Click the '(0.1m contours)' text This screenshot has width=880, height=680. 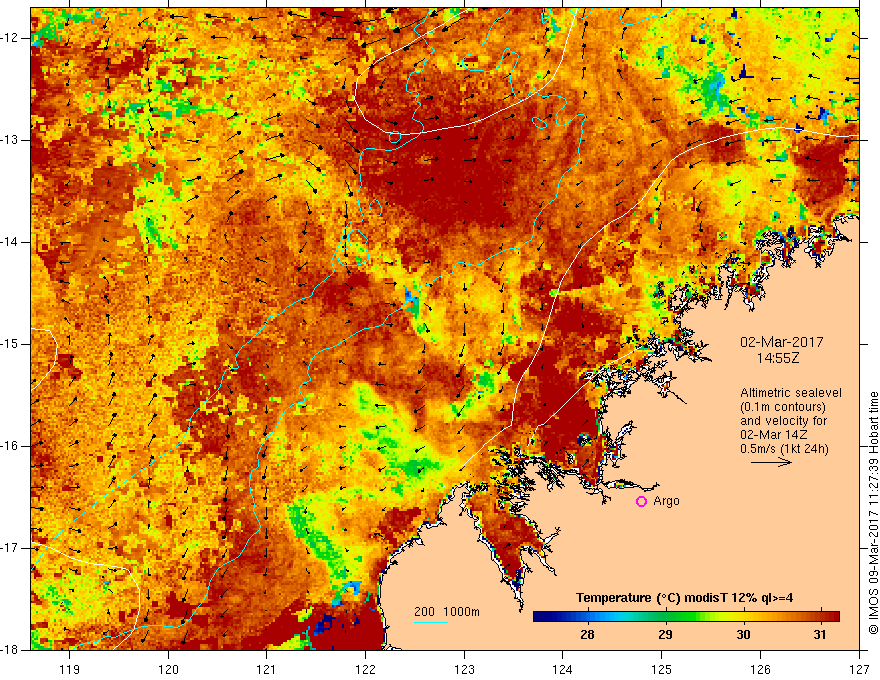783,407
